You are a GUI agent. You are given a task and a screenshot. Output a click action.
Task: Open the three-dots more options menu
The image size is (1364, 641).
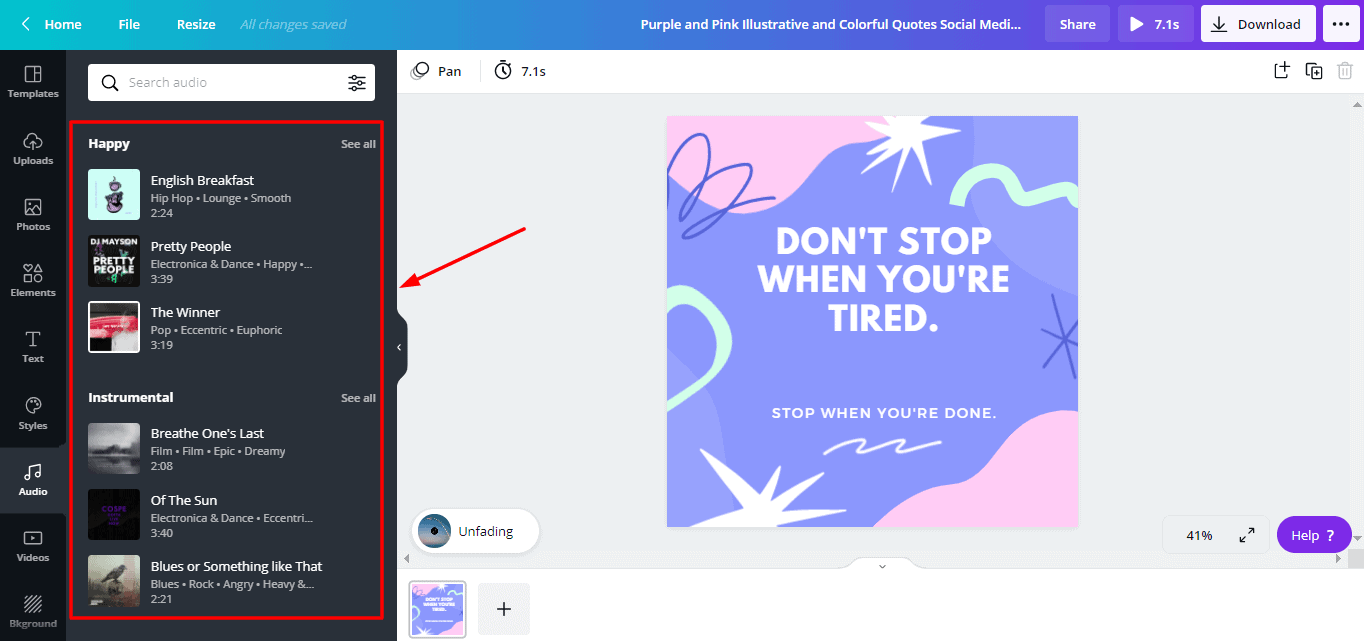pyautogui.click(x=1341, y=24)
